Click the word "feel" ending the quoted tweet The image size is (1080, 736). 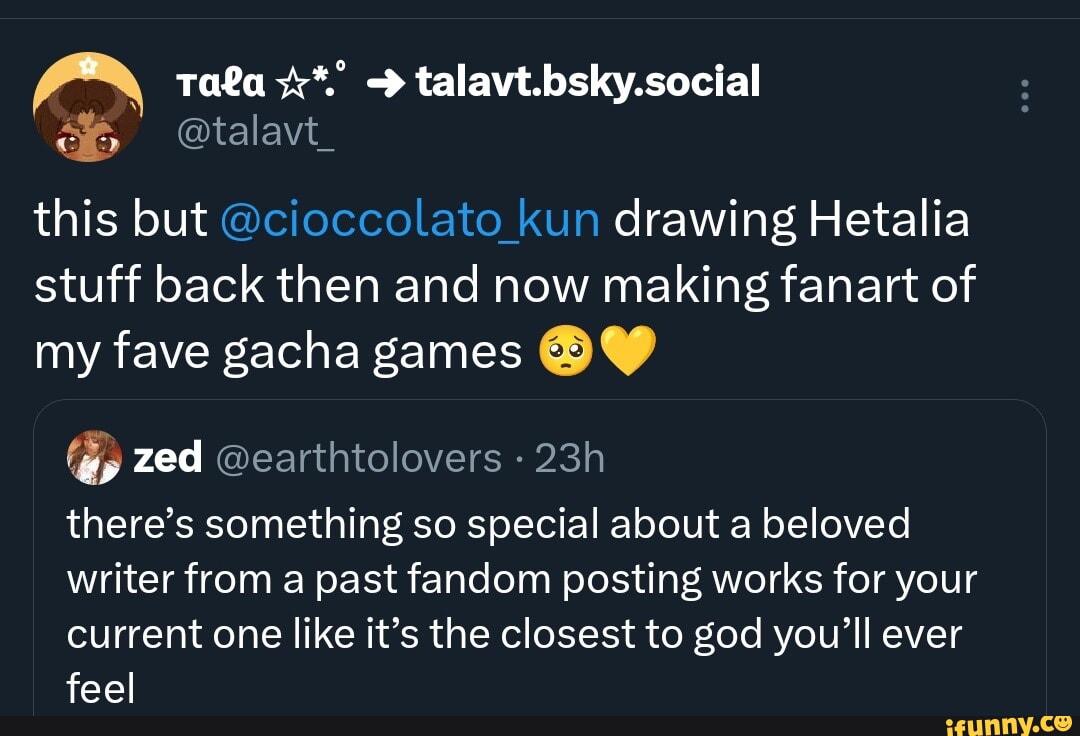100,689
